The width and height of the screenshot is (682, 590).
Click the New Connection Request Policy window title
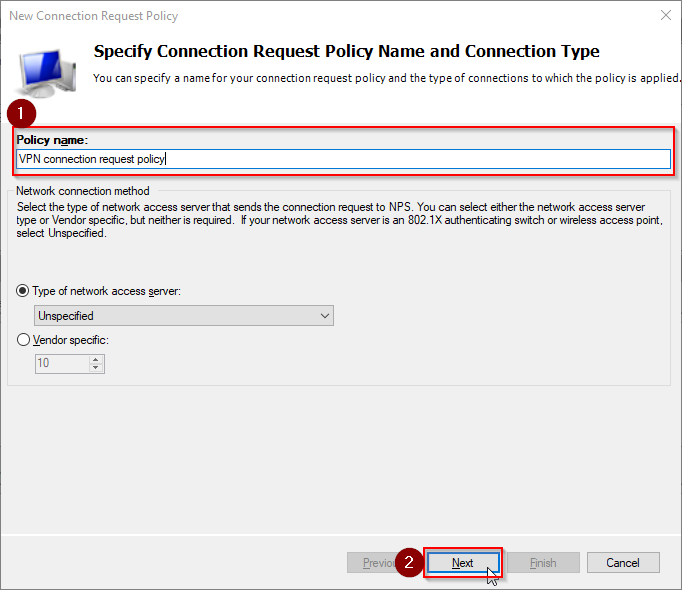(x=94, y=16)
